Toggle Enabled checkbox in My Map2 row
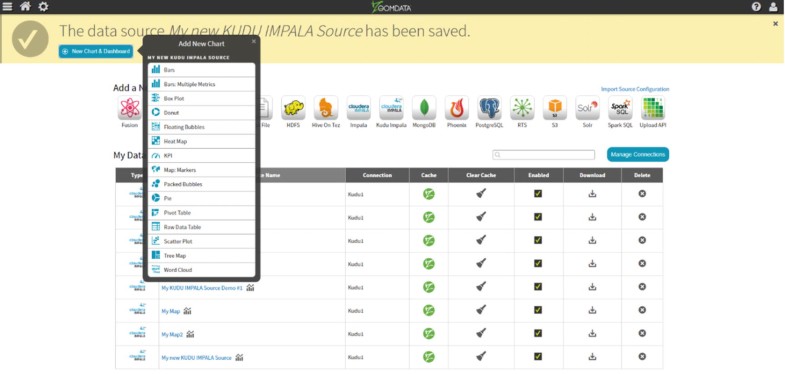This screenshot has height=374, width=785. tap(538, 333)
